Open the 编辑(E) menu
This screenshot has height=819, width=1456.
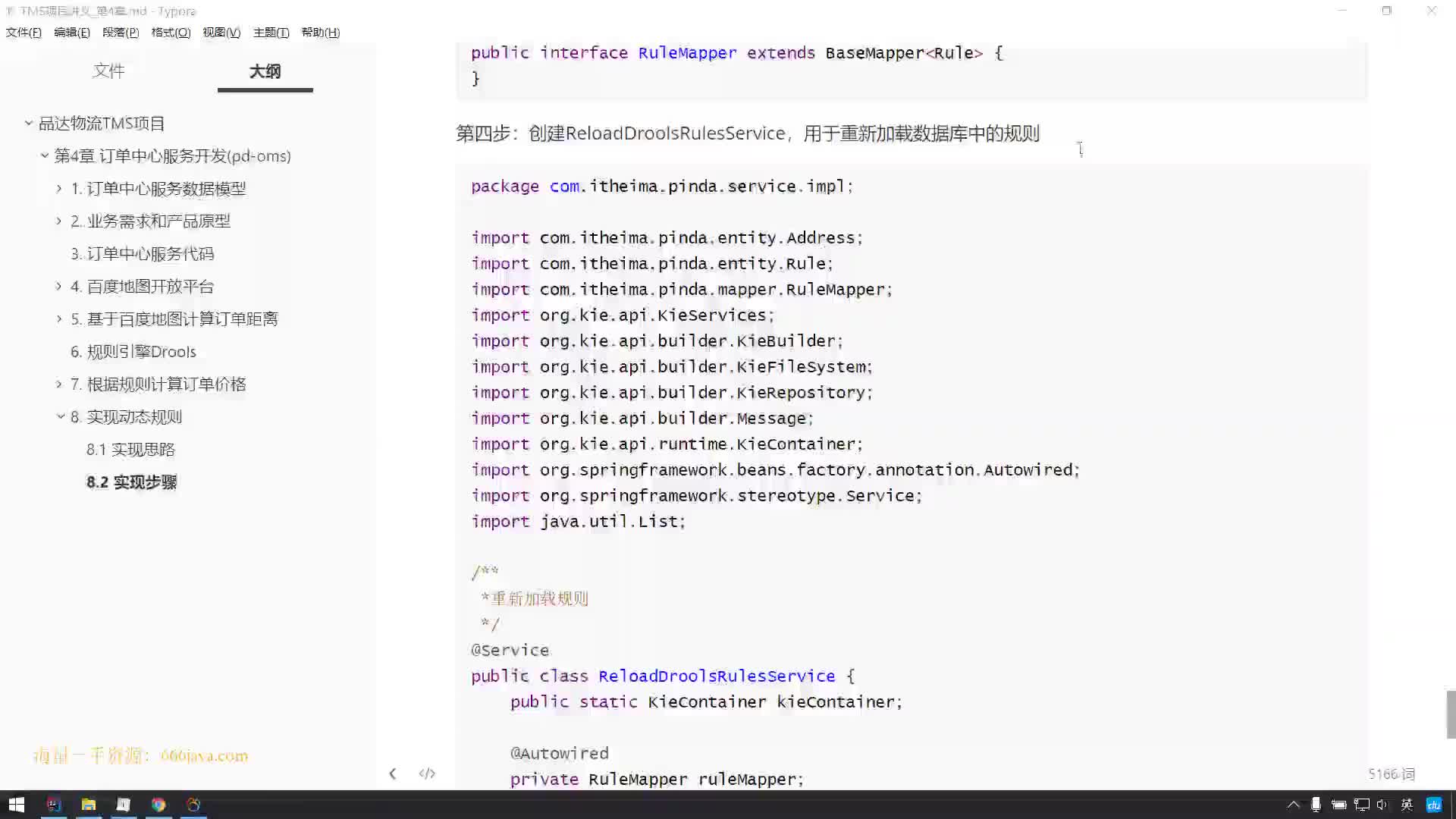click(x=72, y=32)
